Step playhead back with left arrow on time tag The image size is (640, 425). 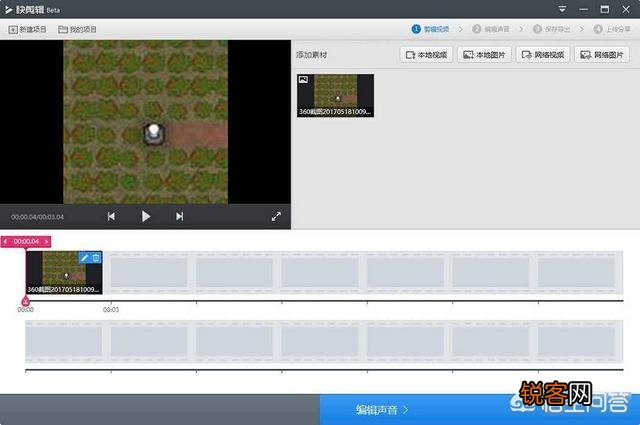[5, 242]
